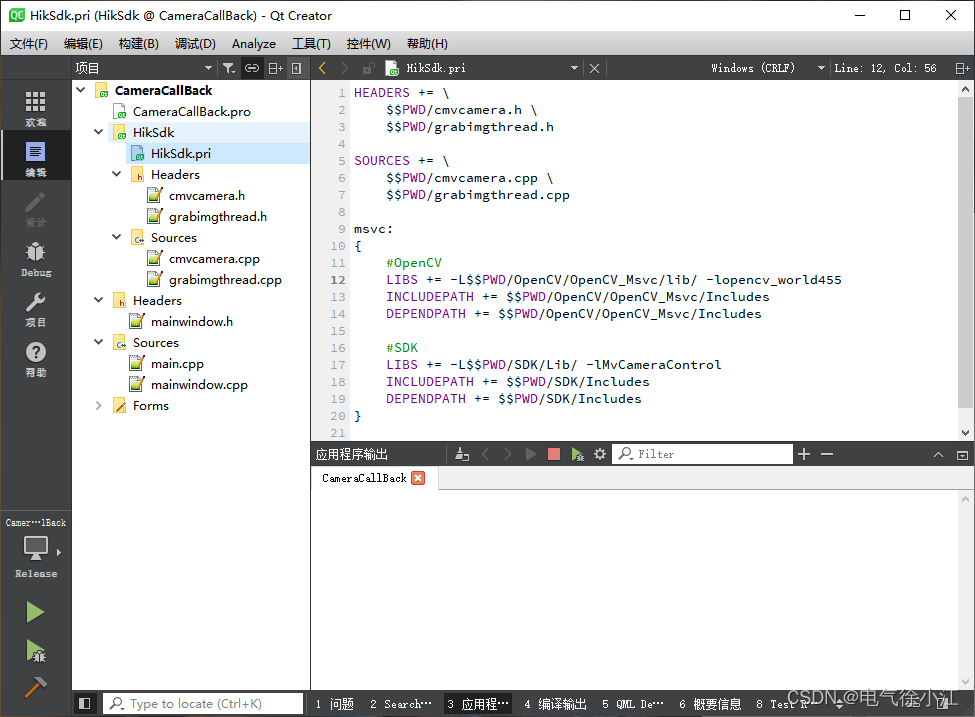Zoom in output with plus button
Screen dimensions: 975x717
coord(804,454)
